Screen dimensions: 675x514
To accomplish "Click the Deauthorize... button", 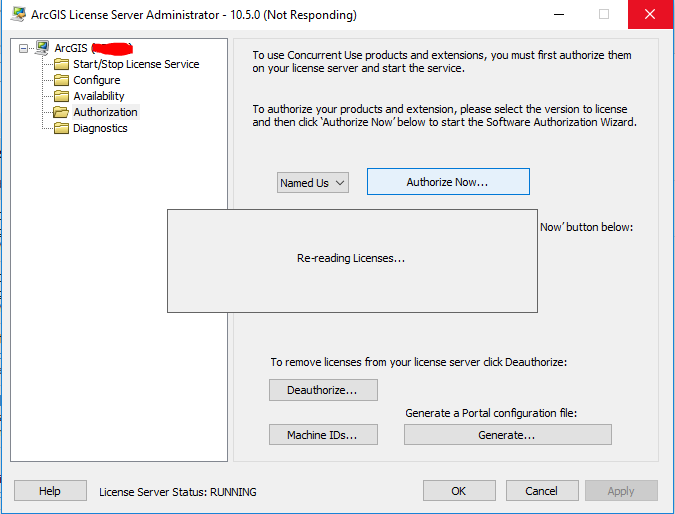I will click(x=323, y=390).
